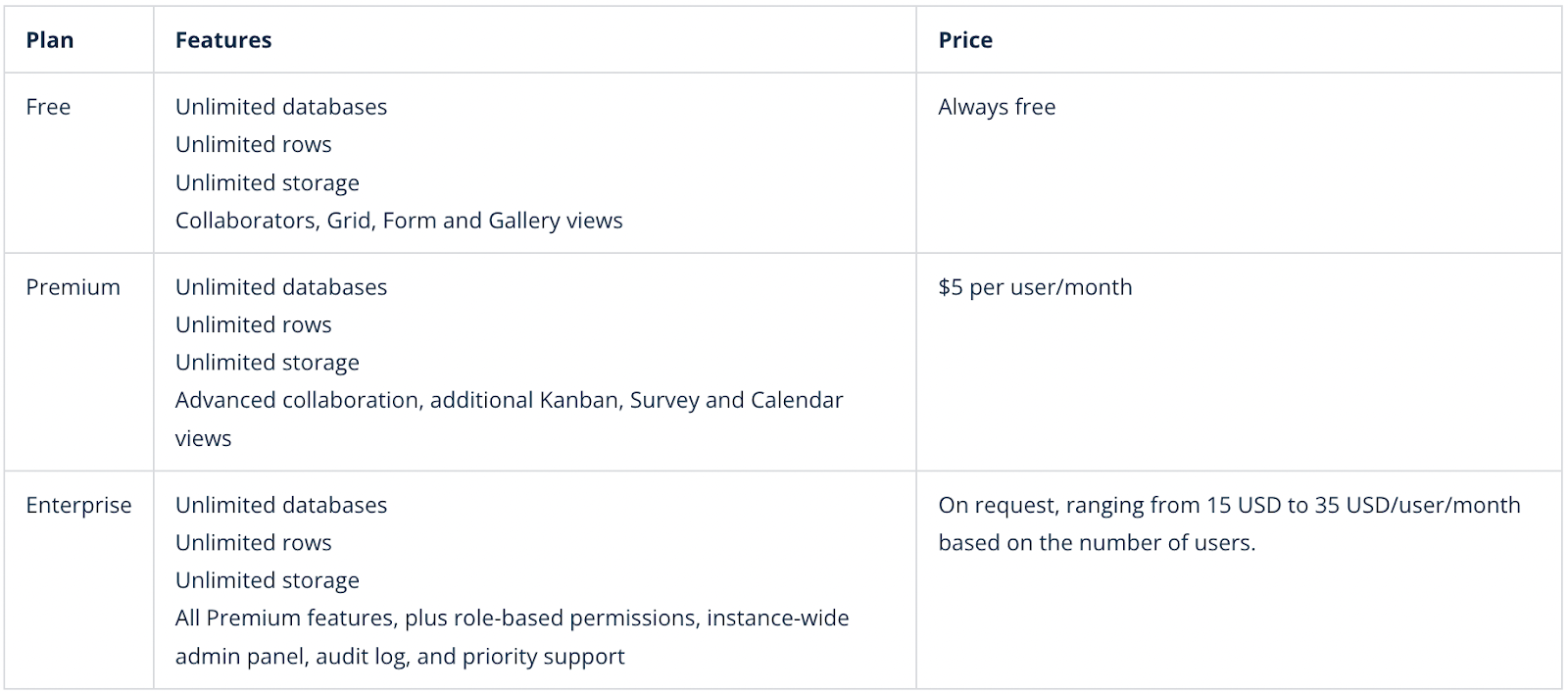
Task: Click the Price column header
Action: click(965, 40)
